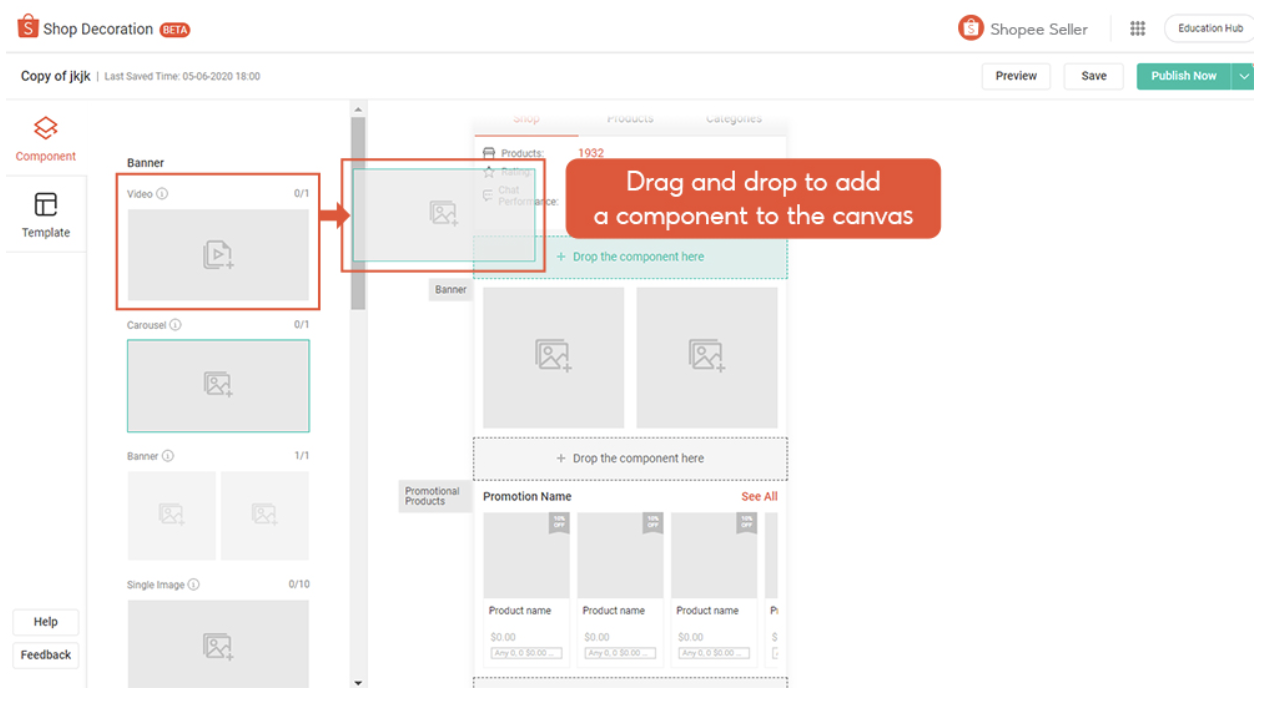Viewport: 1272px width, 702px height.
Task: Click the info icon next to Video
Action: click(x=162, y=194)
